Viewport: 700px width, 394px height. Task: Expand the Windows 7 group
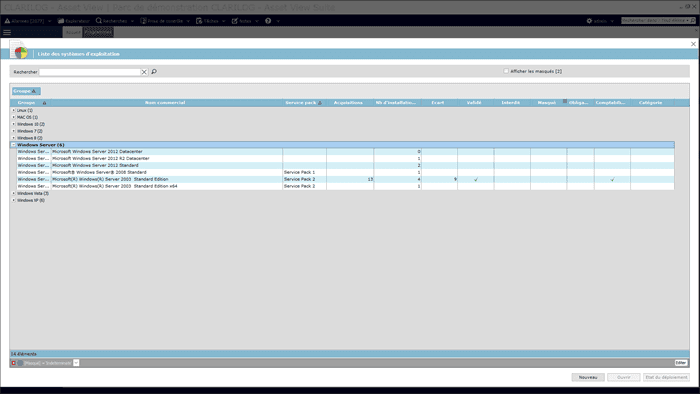pos(13,131)
